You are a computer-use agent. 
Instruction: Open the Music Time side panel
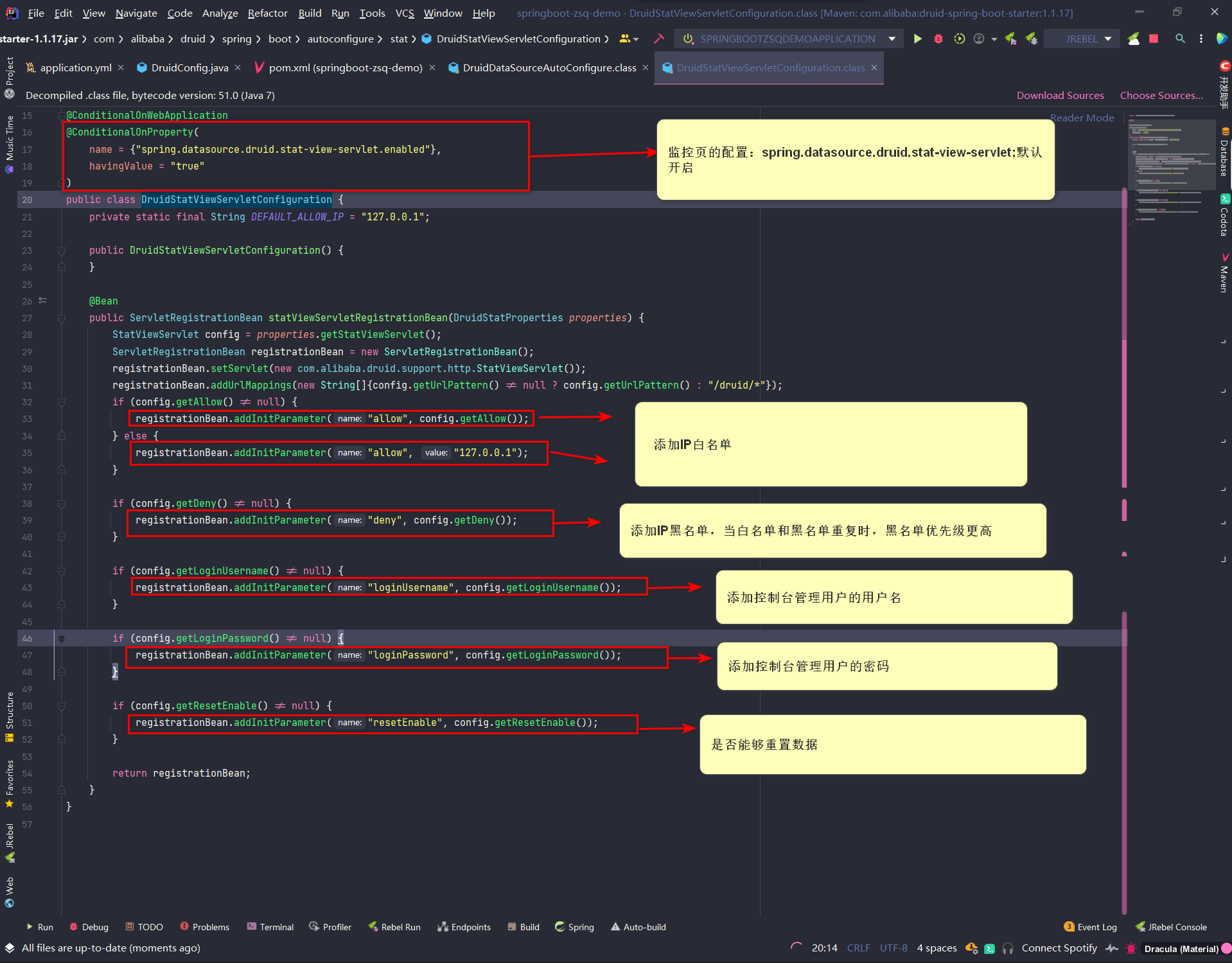coord(9,145)
